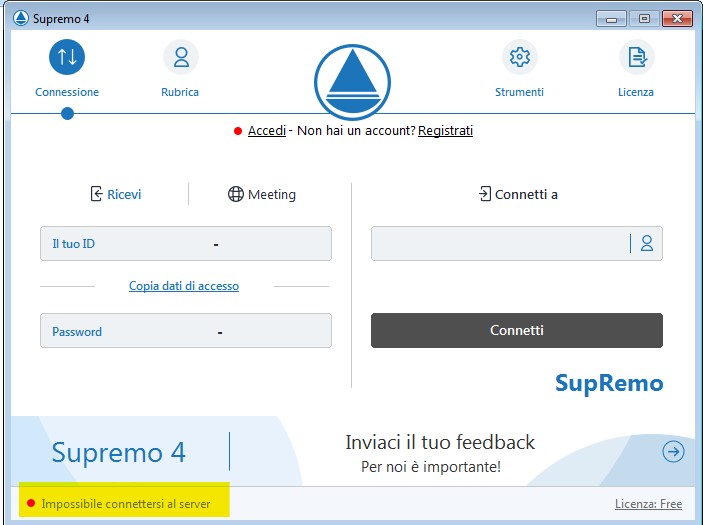Click the dark Connetti button
703x525 pixels.
click(516, 330)
